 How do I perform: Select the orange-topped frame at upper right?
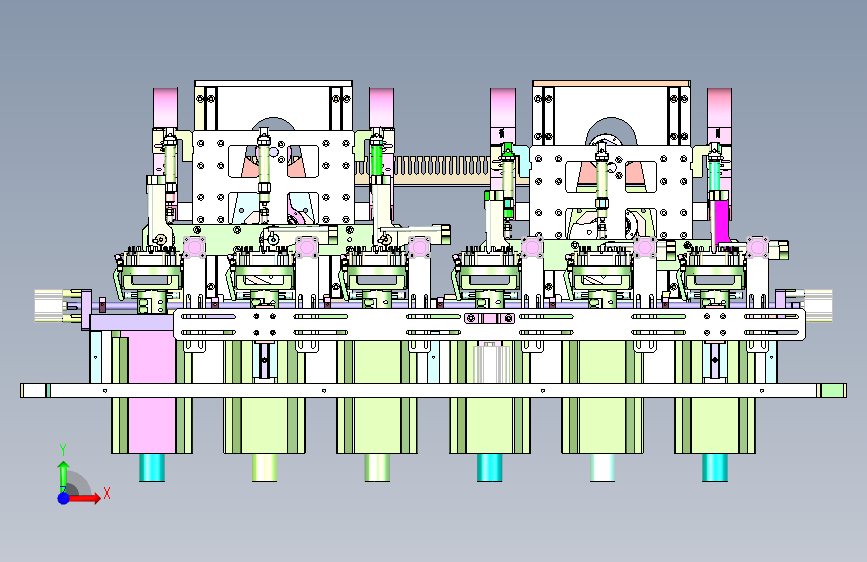pos(611,84)
